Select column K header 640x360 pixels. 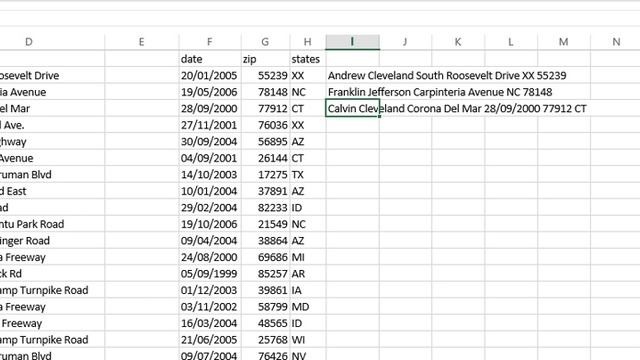click(458, 42)
